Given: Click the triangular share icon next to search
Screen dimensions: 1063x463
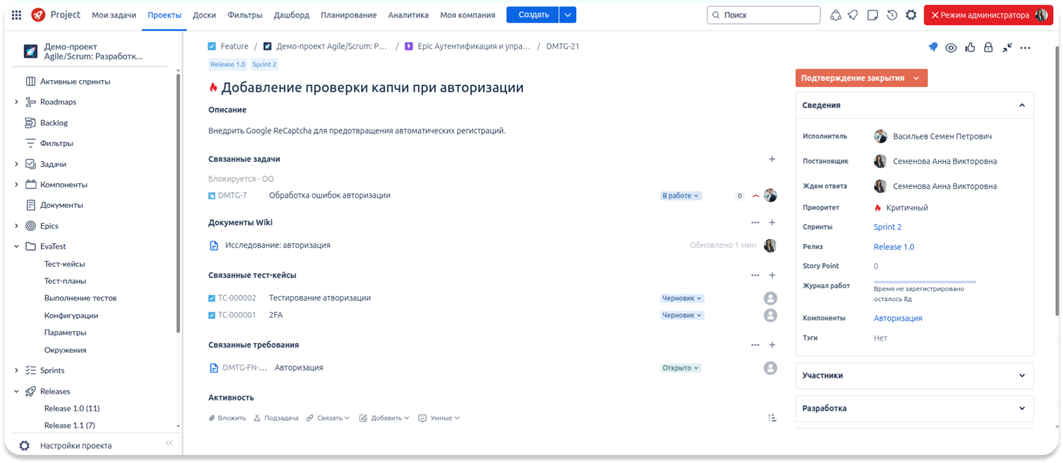Looking at the screenshot, I should 835,14.
